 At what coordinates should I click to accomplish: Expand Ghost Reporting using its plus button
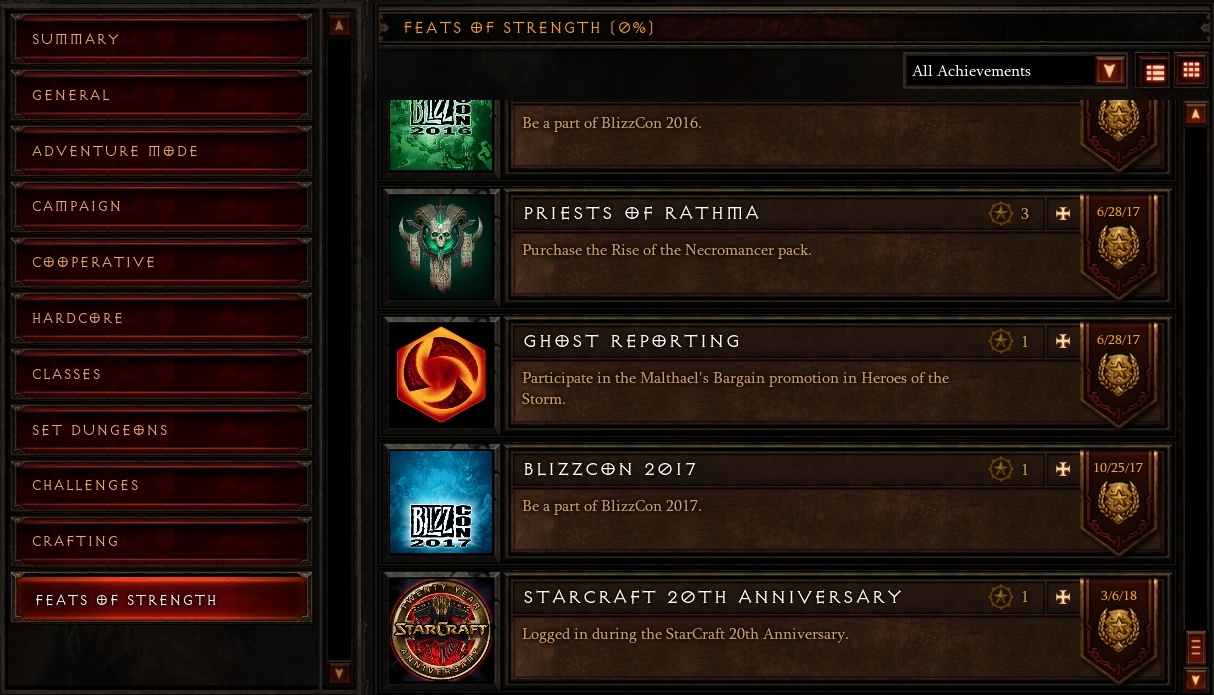(x=1063, y=341)
